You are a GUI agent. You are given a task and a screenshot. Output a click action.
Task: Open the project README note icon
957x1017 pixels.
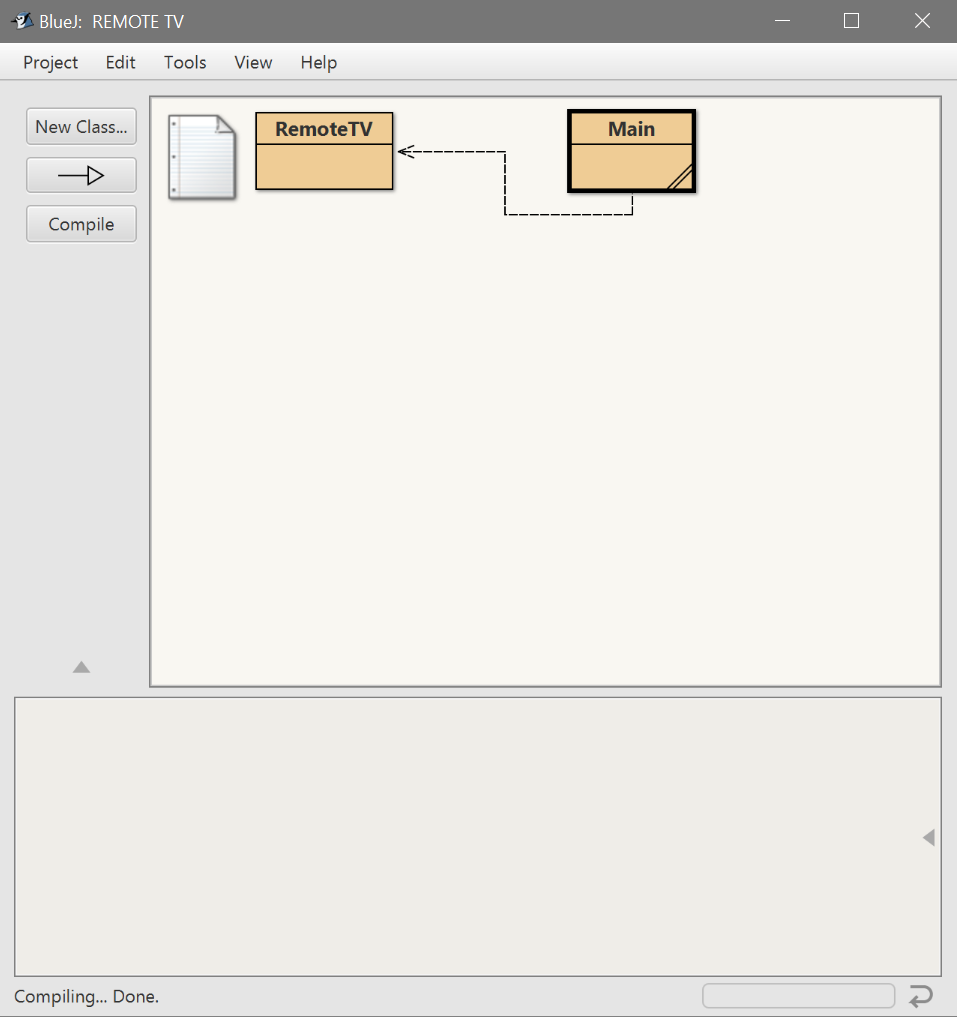[x=202, y=157]
